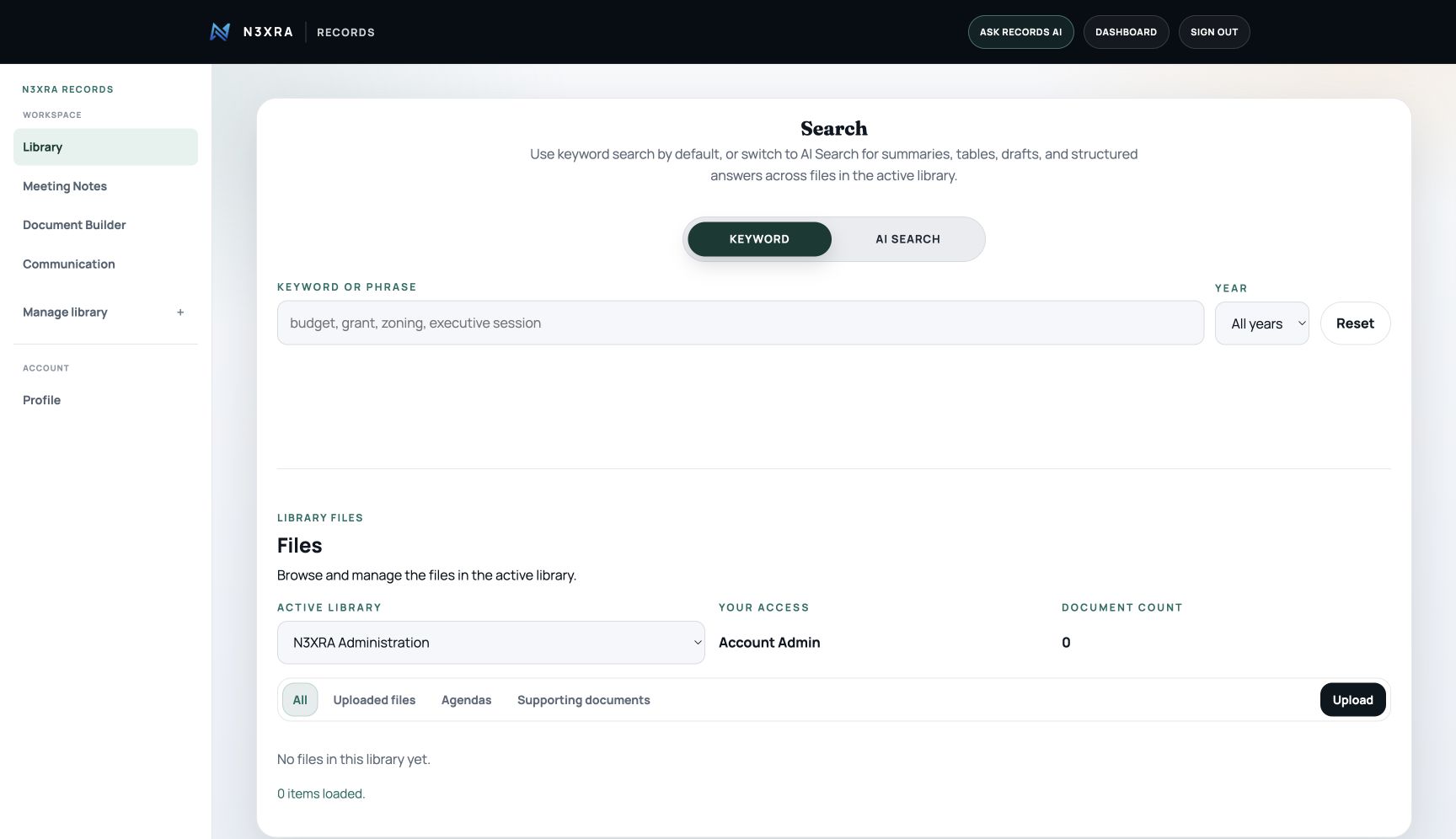This screenshot has height=839, width=1456.
Task: Click the 'Files' section heading
Action: (x=299, y=545)
